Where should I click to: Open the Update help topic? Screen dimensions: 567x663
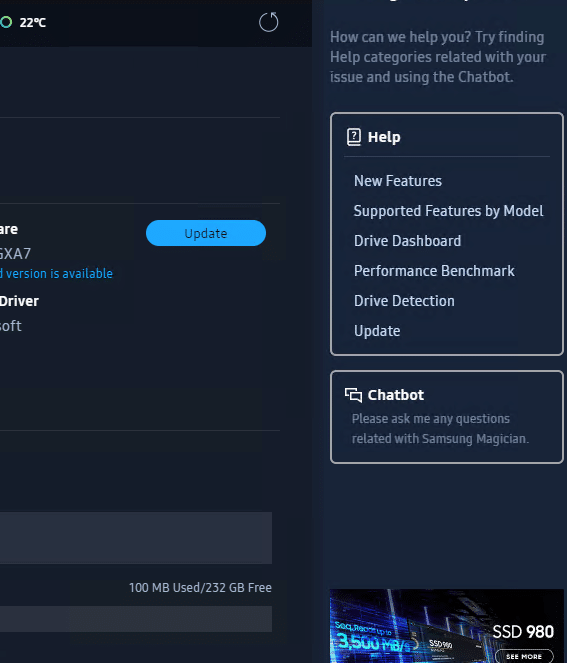click(x=377, y=331)
